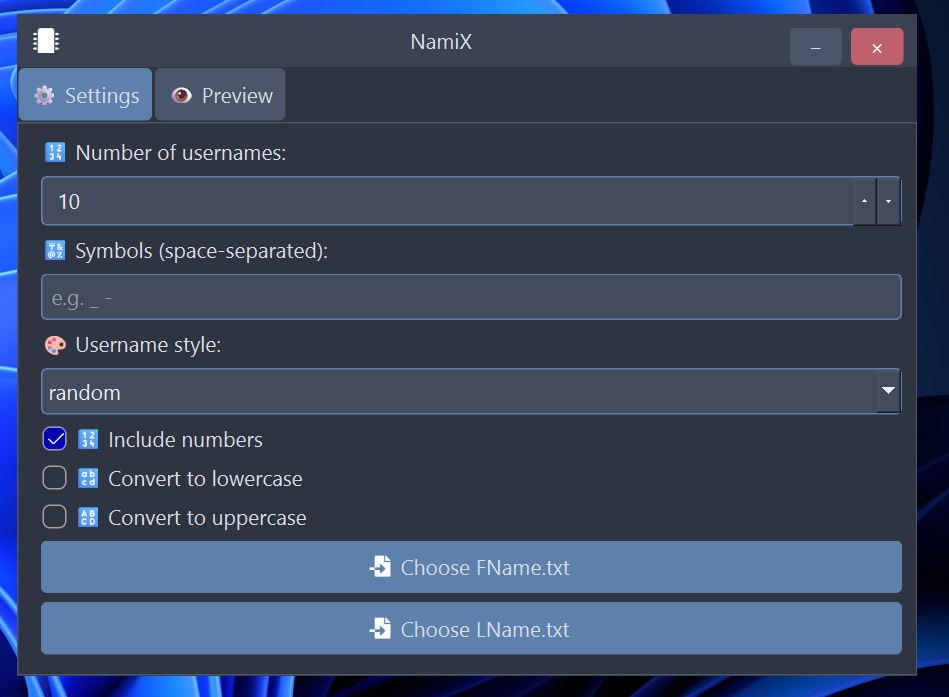Viewport: 949px width, 697px height.
Task: Click the gear icon on Settings tab
Action: point(44,95)
